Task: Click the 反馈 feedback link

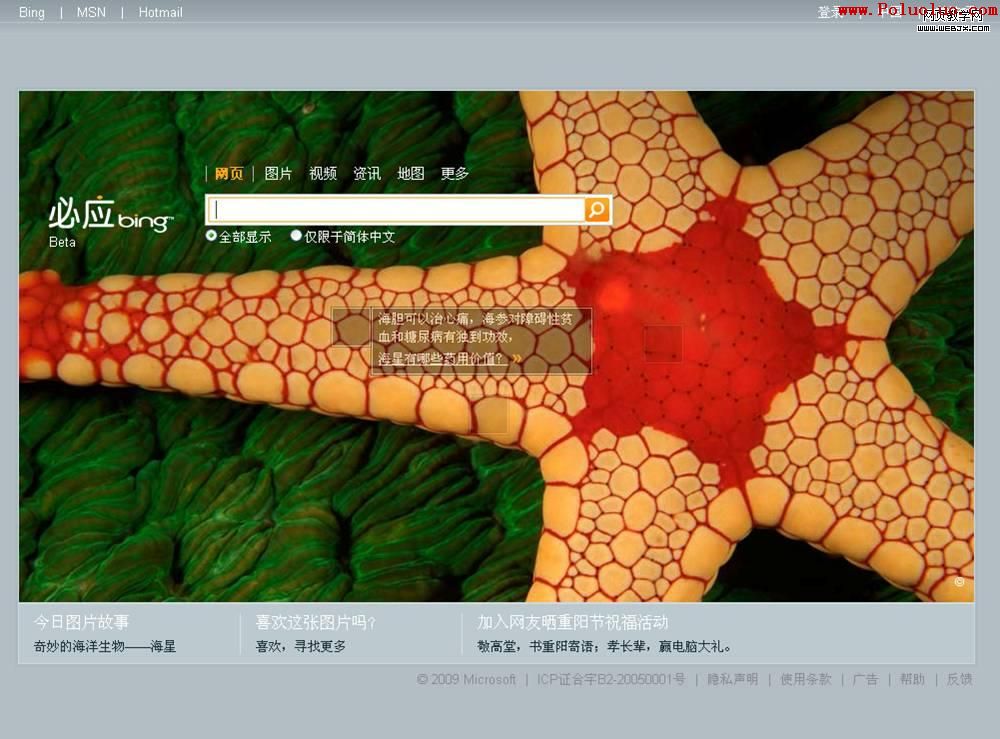Action: [959, 680]
